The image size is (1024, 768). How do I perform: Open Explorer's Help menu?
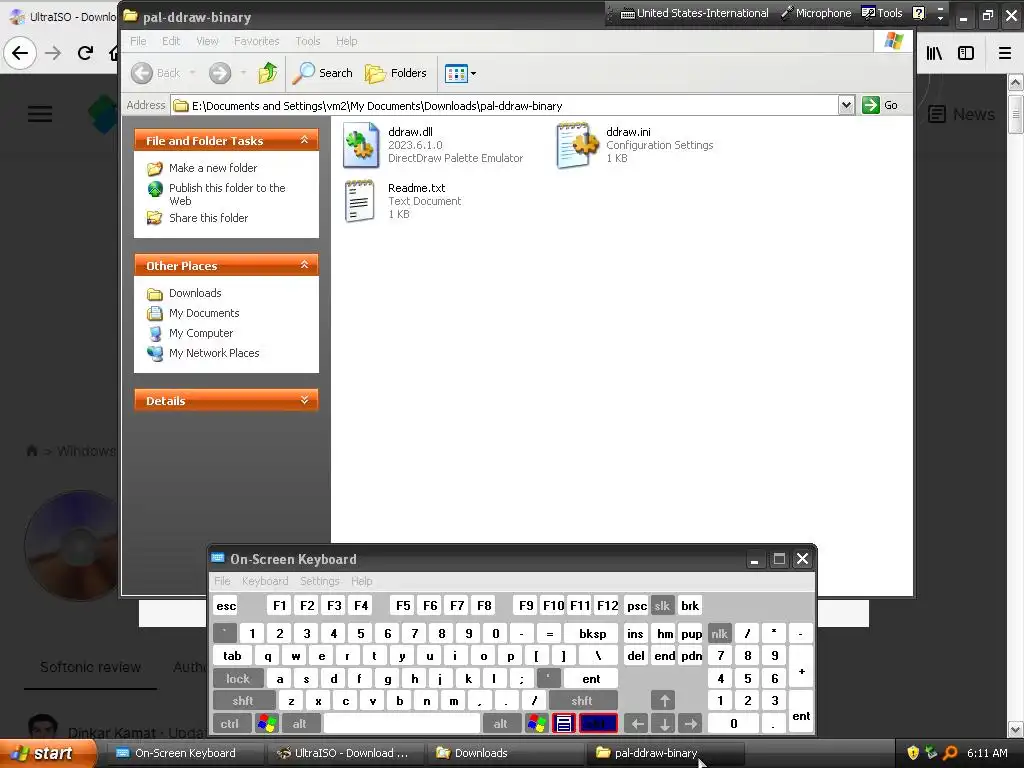[x=347, y=41]
